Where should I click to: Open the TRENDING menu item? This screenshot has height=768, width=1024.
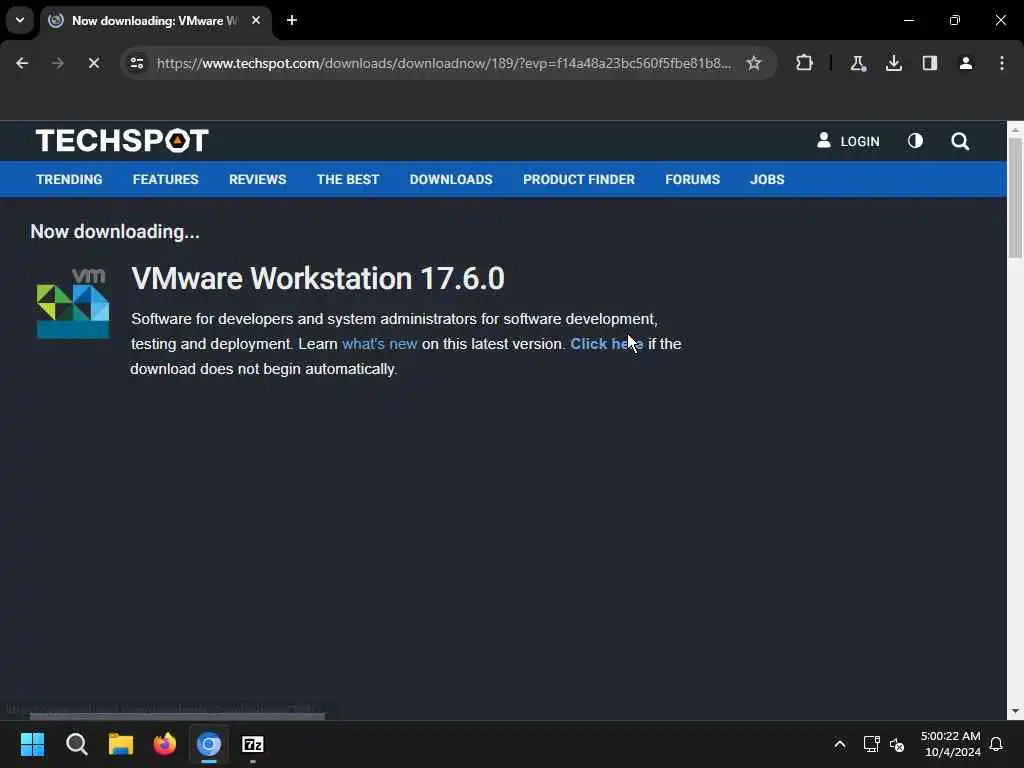tap(69, 180)
